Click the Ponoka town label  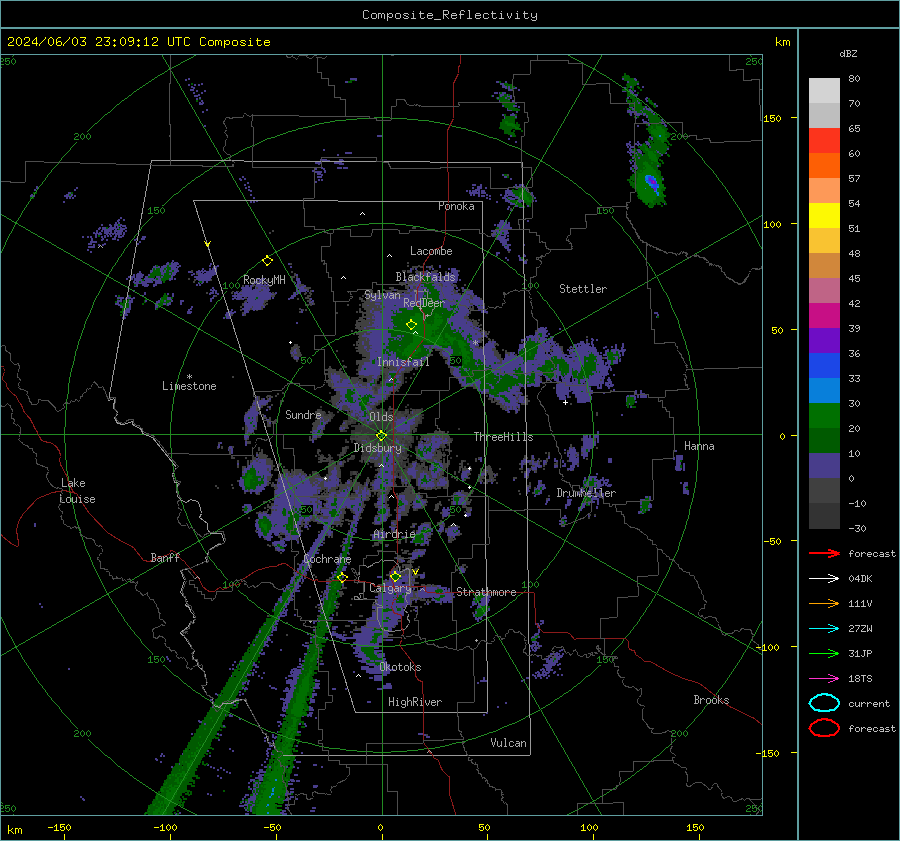(456, 206)
